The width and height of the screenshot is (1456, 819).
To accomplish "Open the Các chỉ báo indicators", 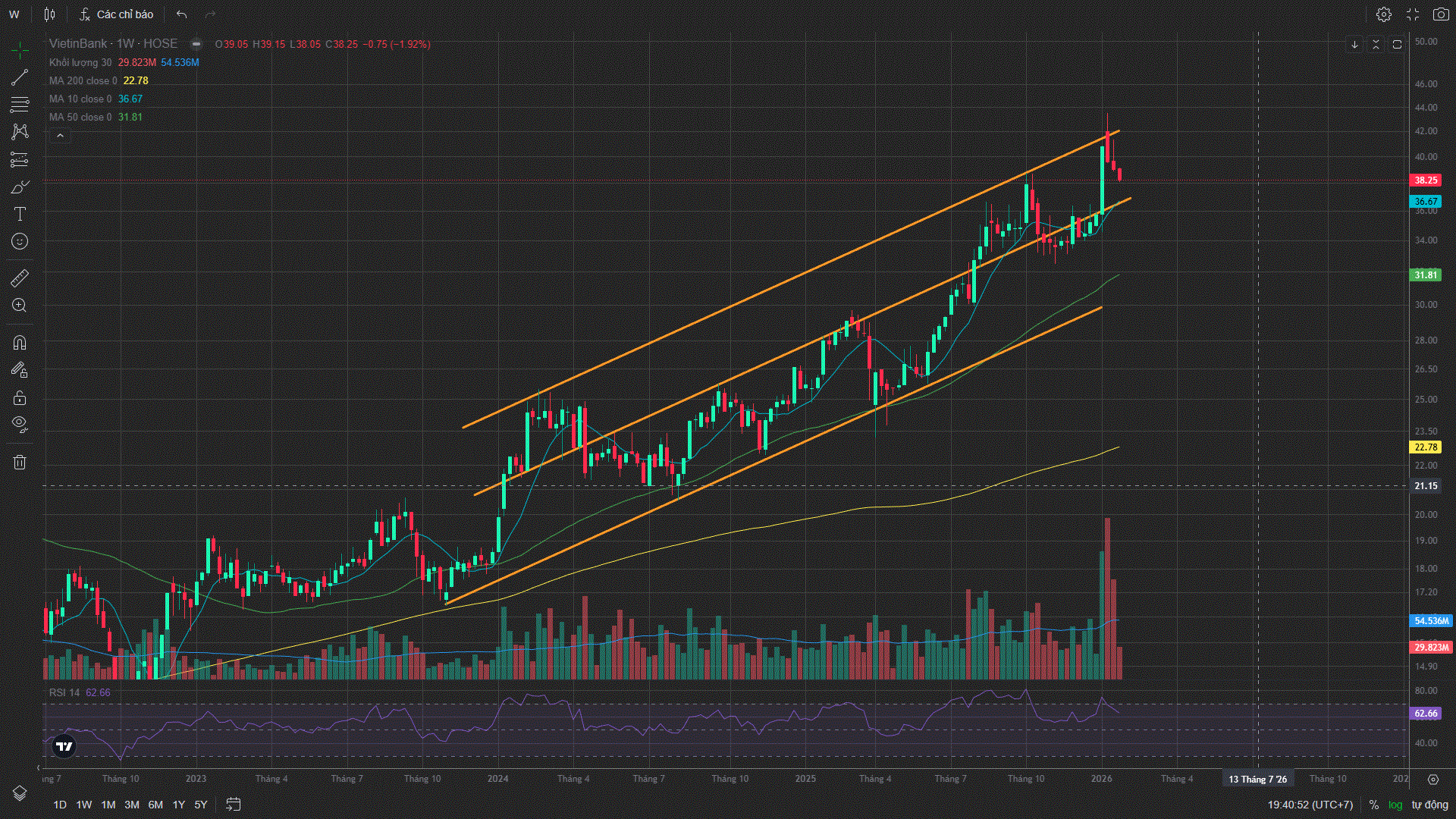I will coord(117,14).
